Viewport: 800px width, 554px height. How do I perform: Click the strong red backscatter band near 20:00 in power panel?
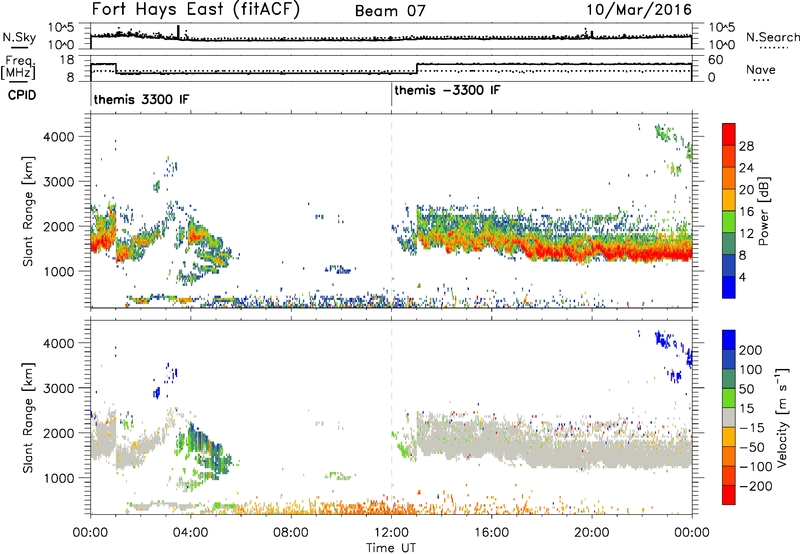[x=592, y=251]
